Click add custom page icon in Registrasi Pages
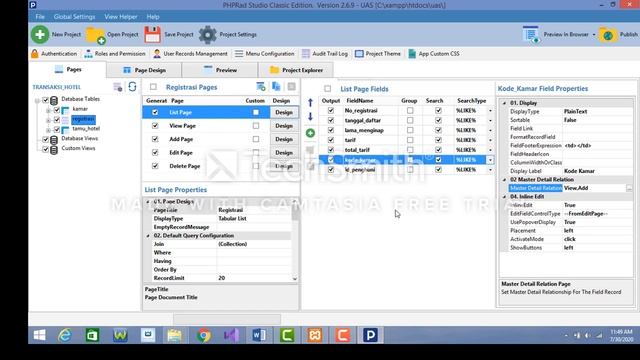The height and width of the screenshot is (360, 640). (x=260, y=86)
